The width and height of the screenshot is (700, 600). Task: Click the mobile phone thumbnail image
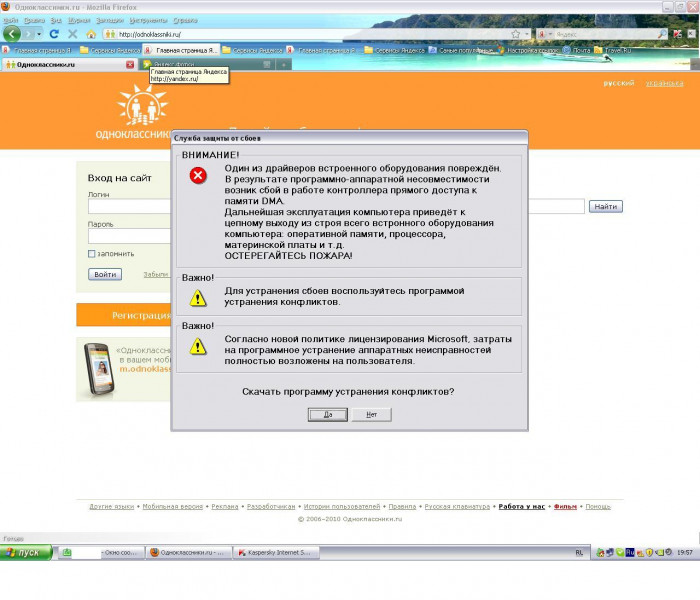click(x=99, y=369)
